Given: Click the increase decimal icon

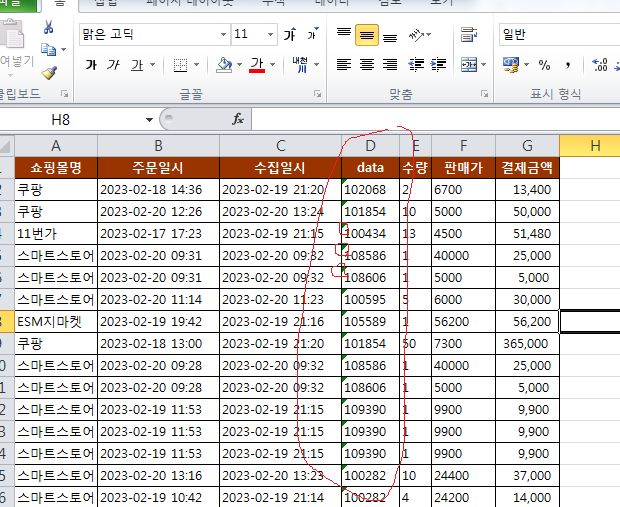Looking at the screenshot, I should click(599, 65).
